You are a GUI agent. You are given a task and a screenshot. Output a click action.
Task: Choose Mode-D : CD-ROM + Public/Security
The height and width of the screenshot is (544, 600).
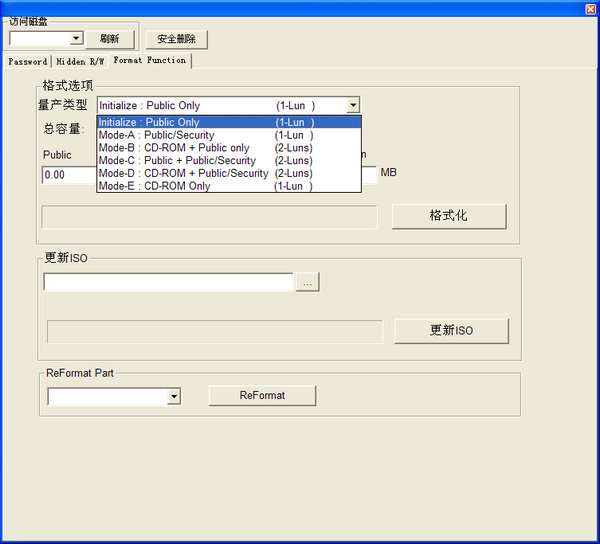pyautogui.click(x=229, y=173)
